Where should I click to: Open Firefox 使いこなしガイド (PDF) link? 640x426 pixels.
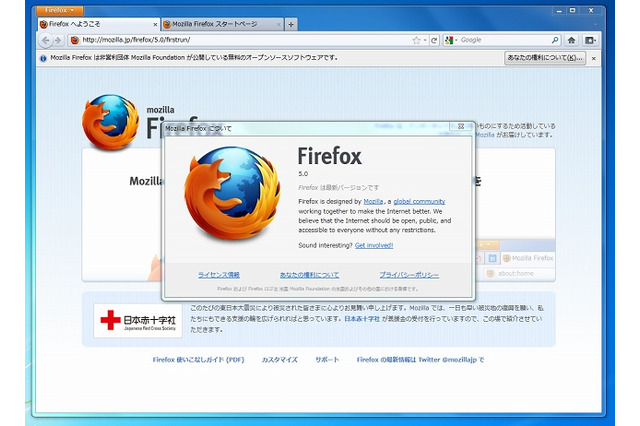[x=198, y=359]
